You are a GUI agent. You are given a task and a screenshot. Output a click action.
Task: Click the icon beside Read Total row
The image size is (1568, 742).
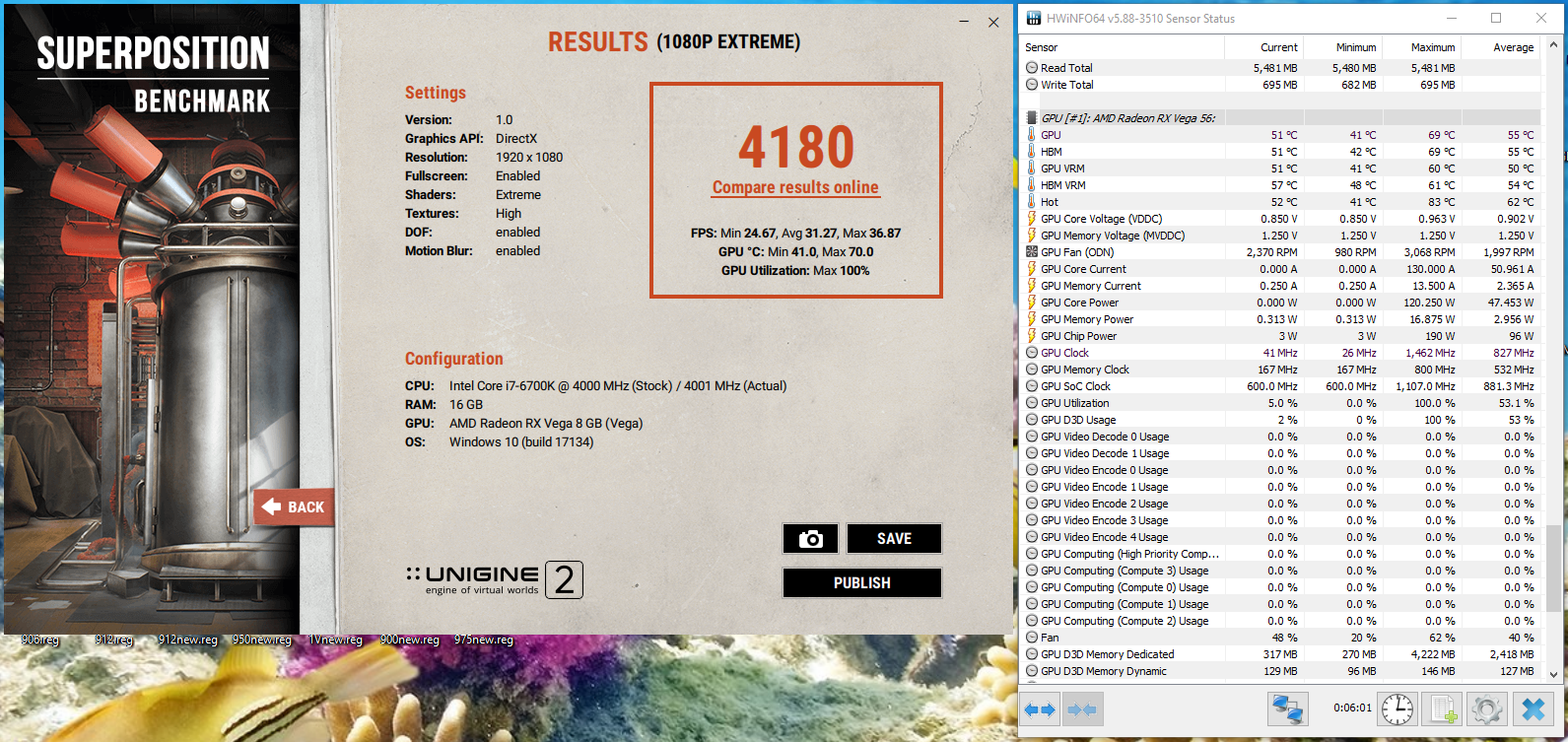tap(1032, 68)
